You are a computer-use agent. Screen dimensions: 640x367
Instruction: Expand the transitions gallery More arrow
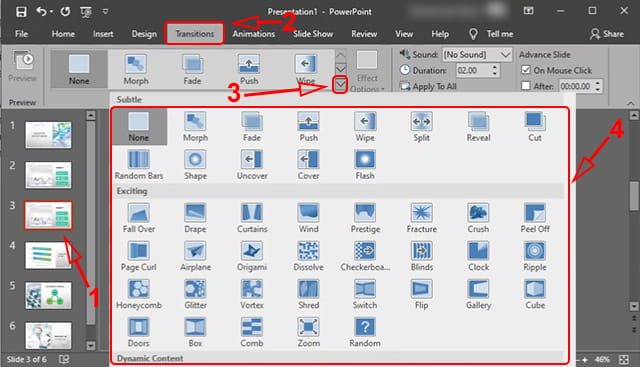click(340, 85)
